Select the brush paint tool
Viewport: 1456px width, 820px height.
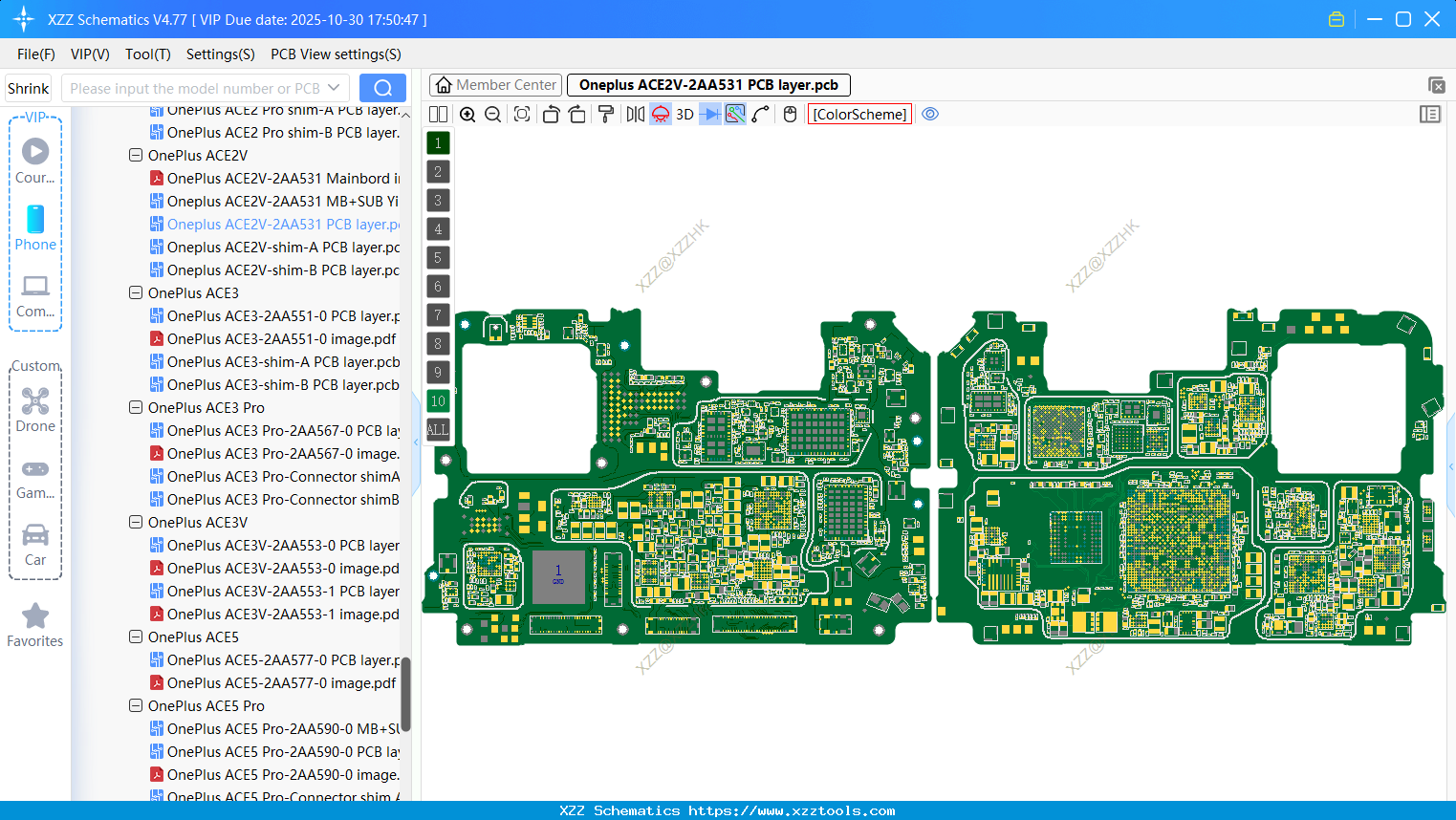[x=605, y=114]
